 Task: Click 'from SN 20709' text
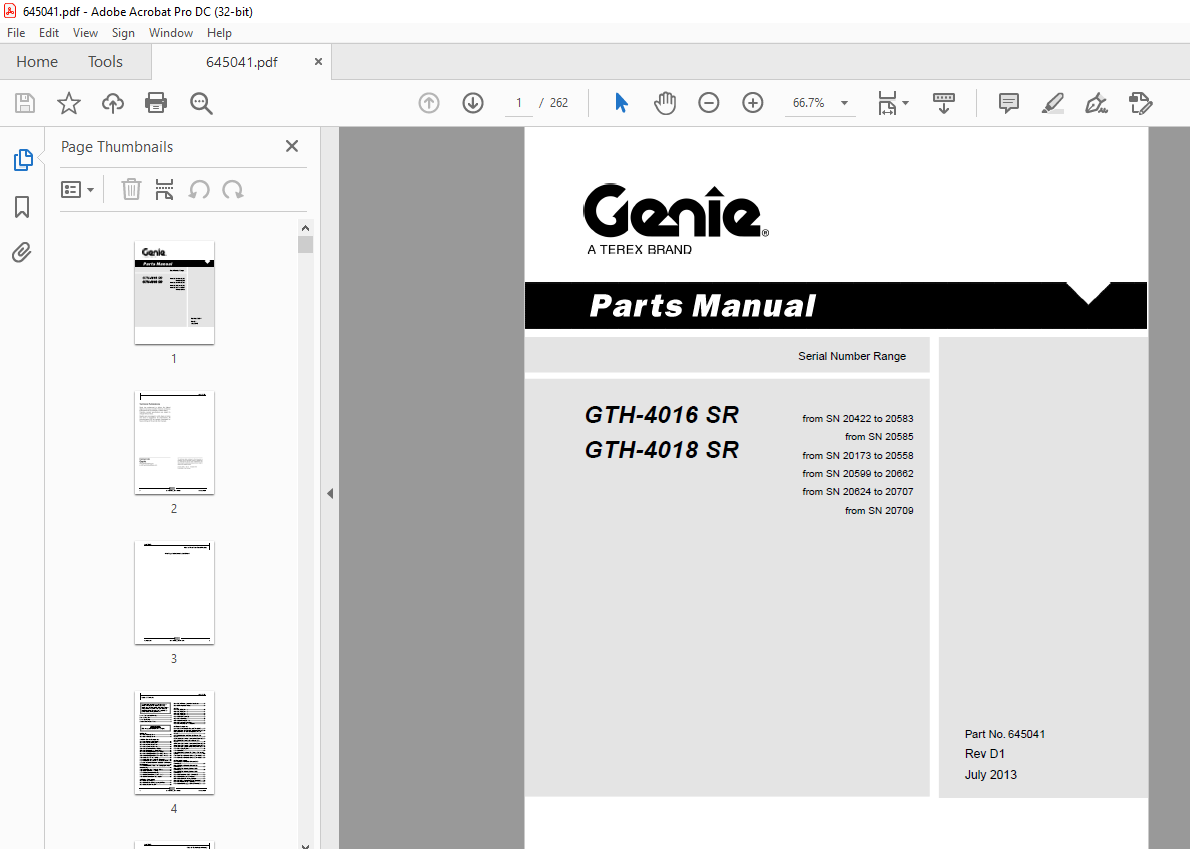tap(879, 511)
